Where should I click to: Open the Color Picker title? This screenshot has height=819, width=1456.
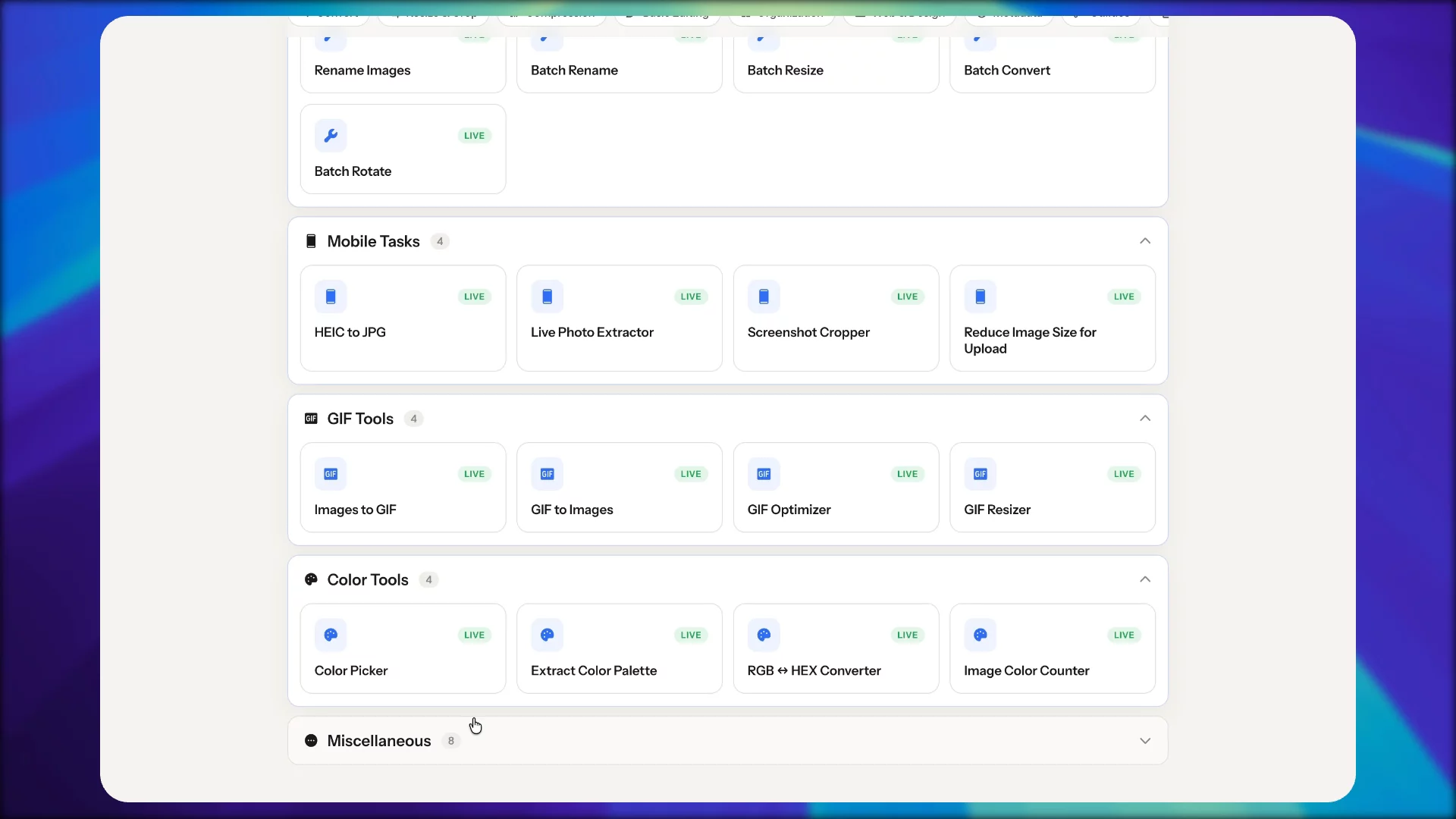click(351, 670)
